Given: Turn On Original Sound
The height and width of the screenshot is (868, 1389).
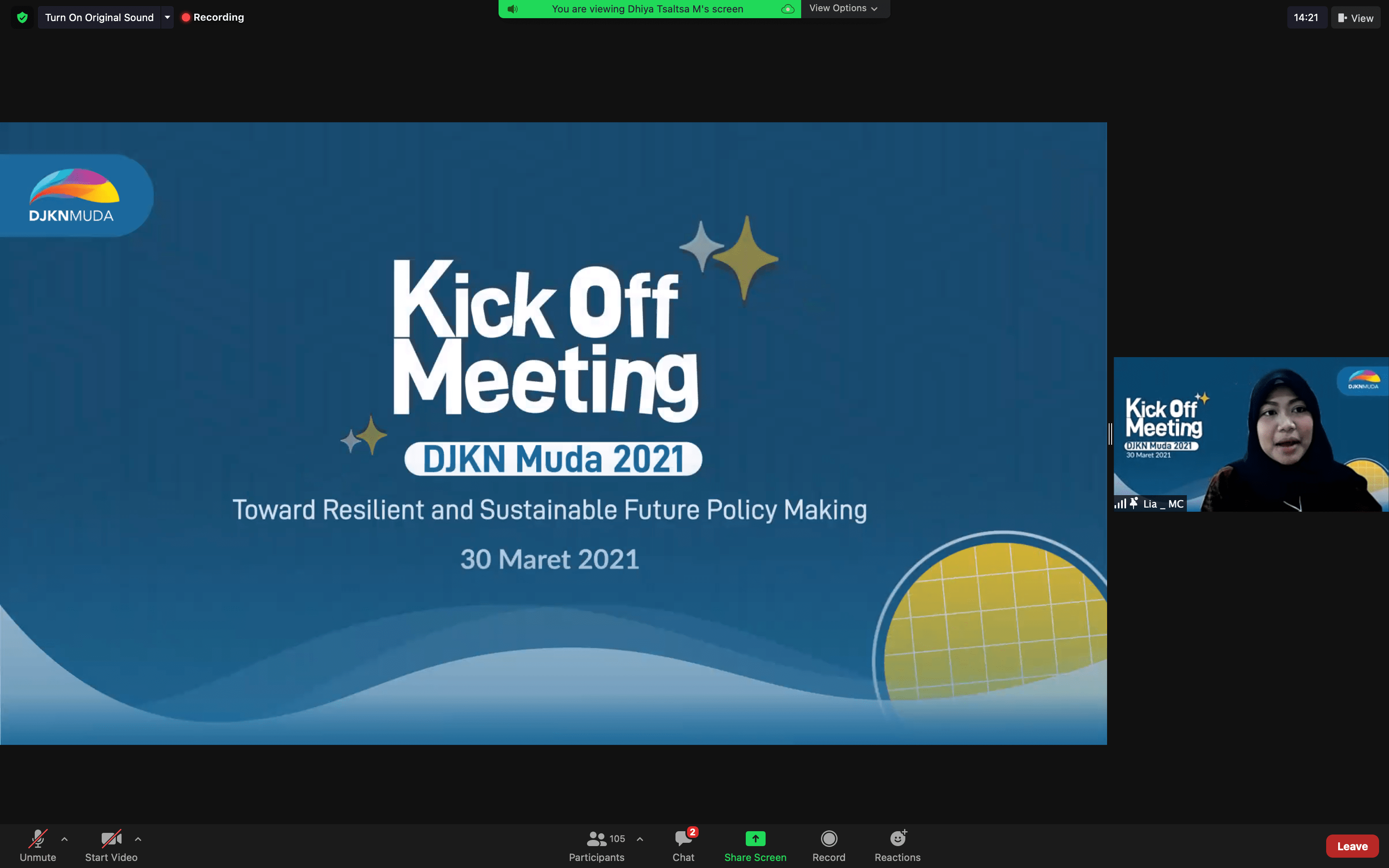Looking at the screenshot, I should pos(99,17).
